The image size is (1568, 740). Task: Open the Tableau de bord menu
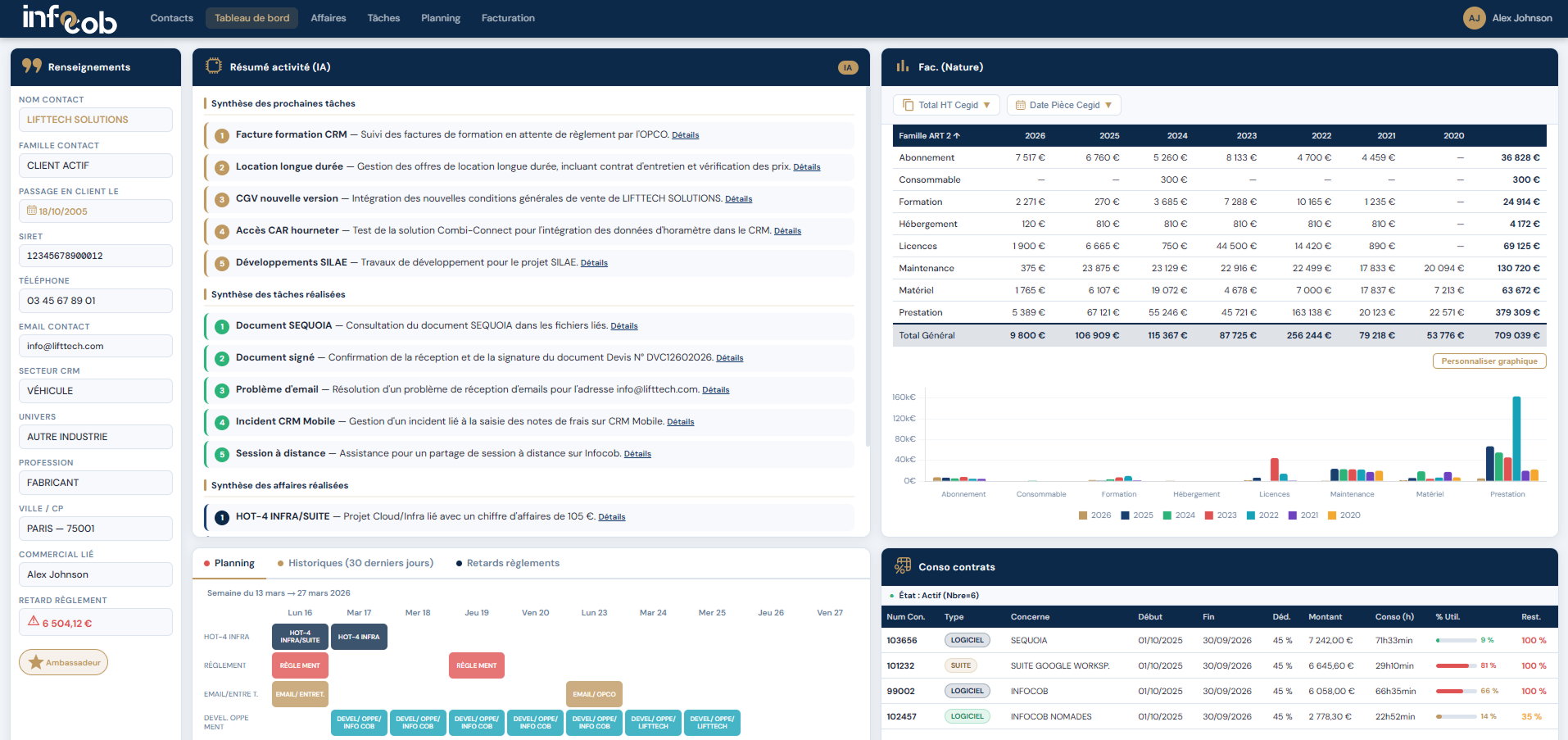point(252,18)
